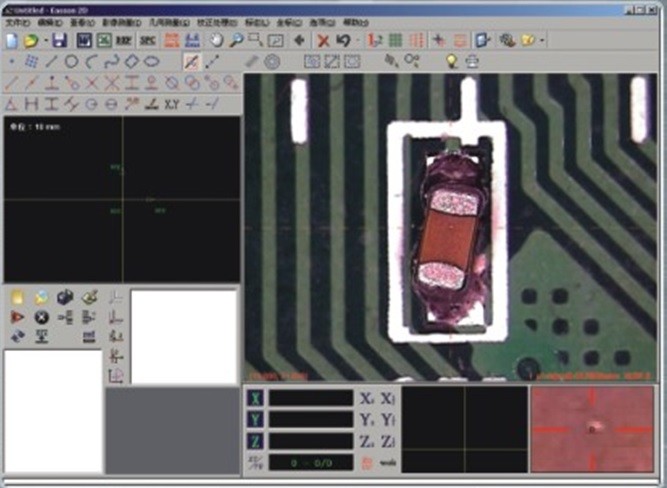Open the first menu in menu bar

click(17, 21)
